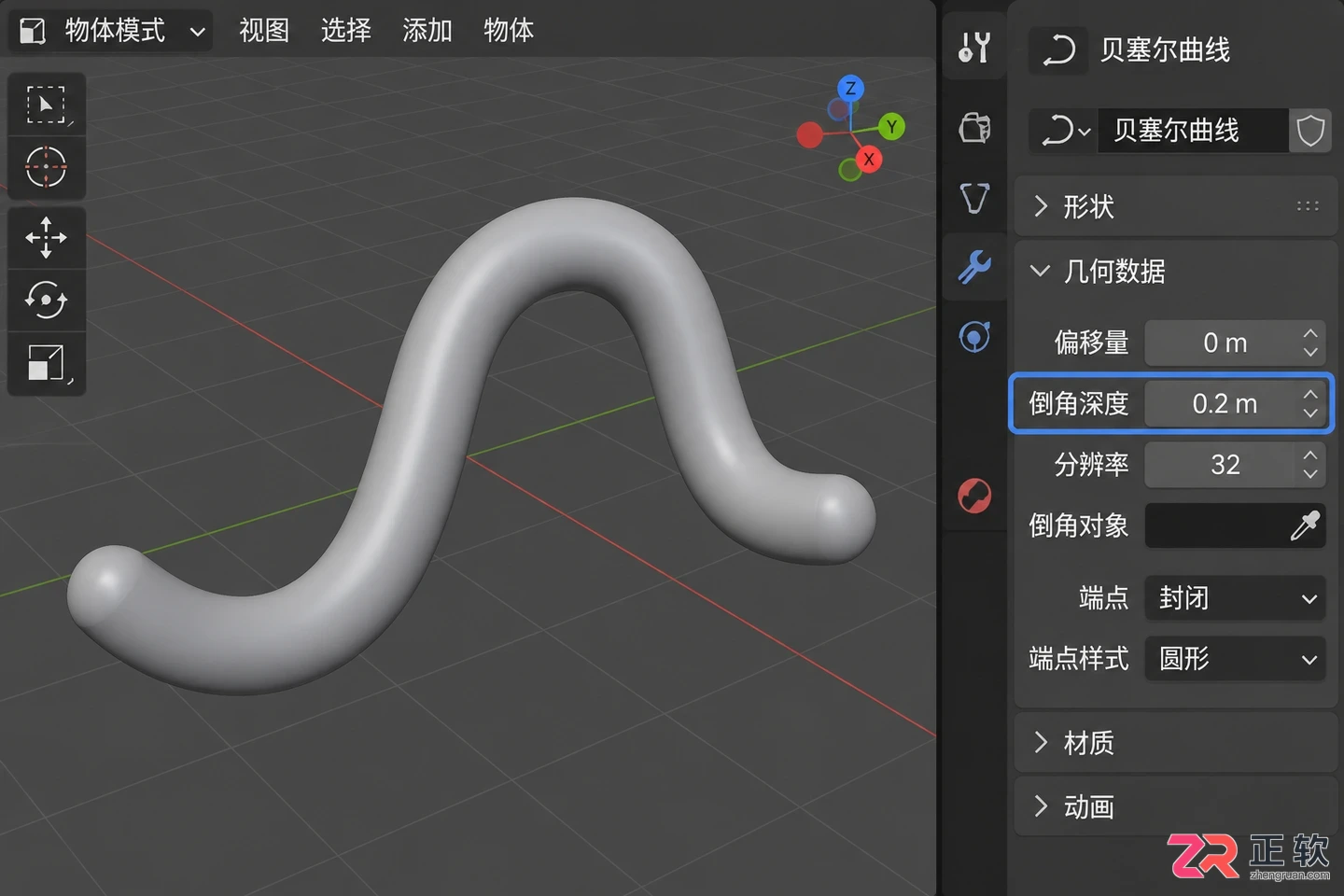Open the Tool properties tab
Viewport: 1344px width, 896px height.
tap(974, 47)
